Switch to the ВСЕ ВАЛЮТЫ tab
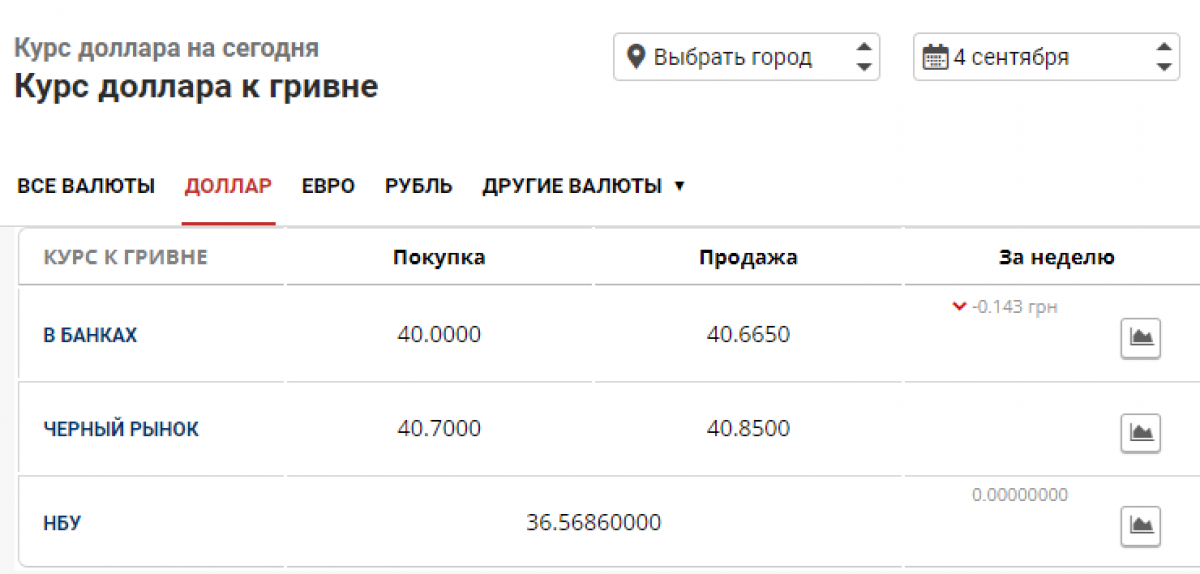 (86, 186)
